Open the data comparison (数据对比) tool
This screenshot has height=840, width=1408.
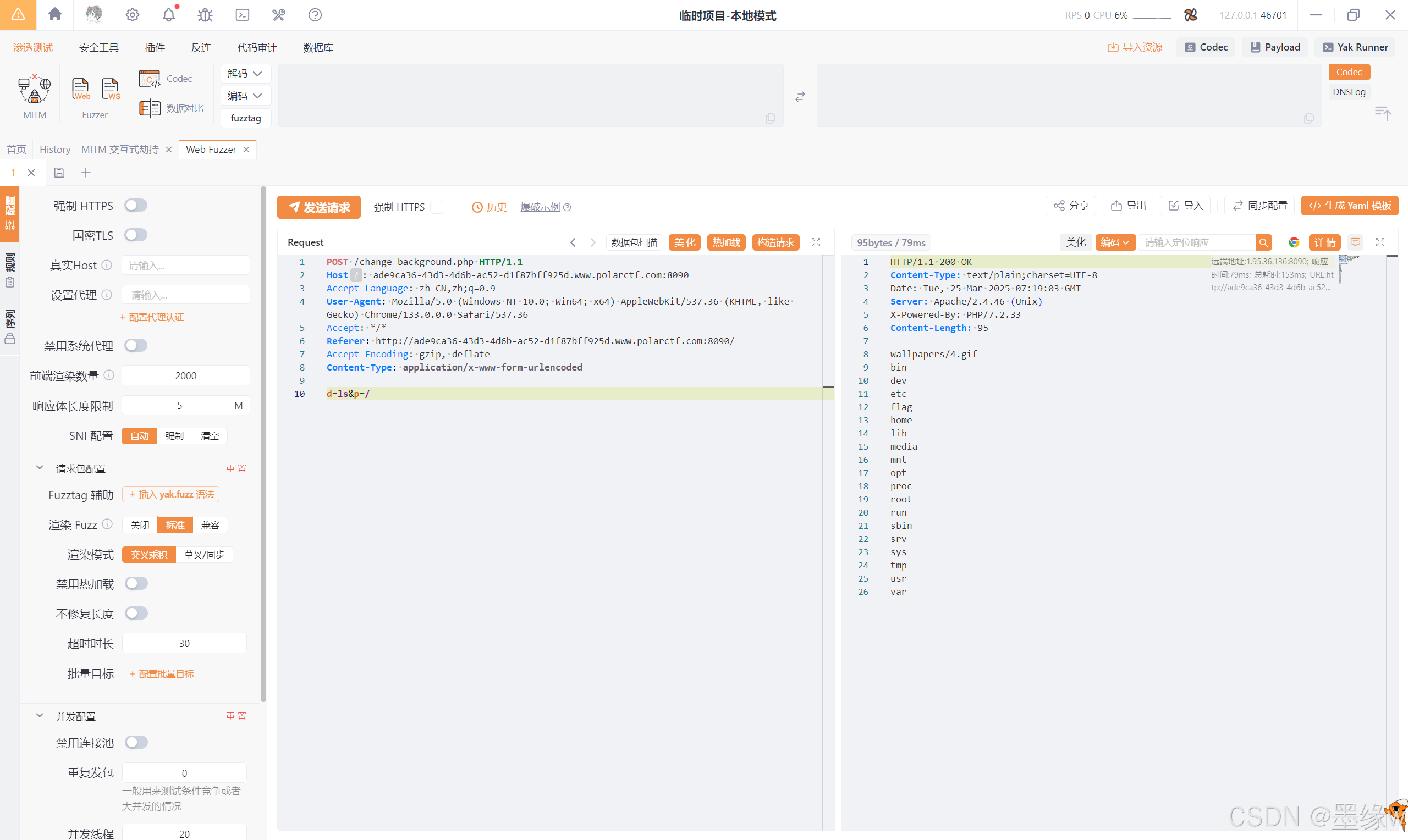click(x=171, y=108)
